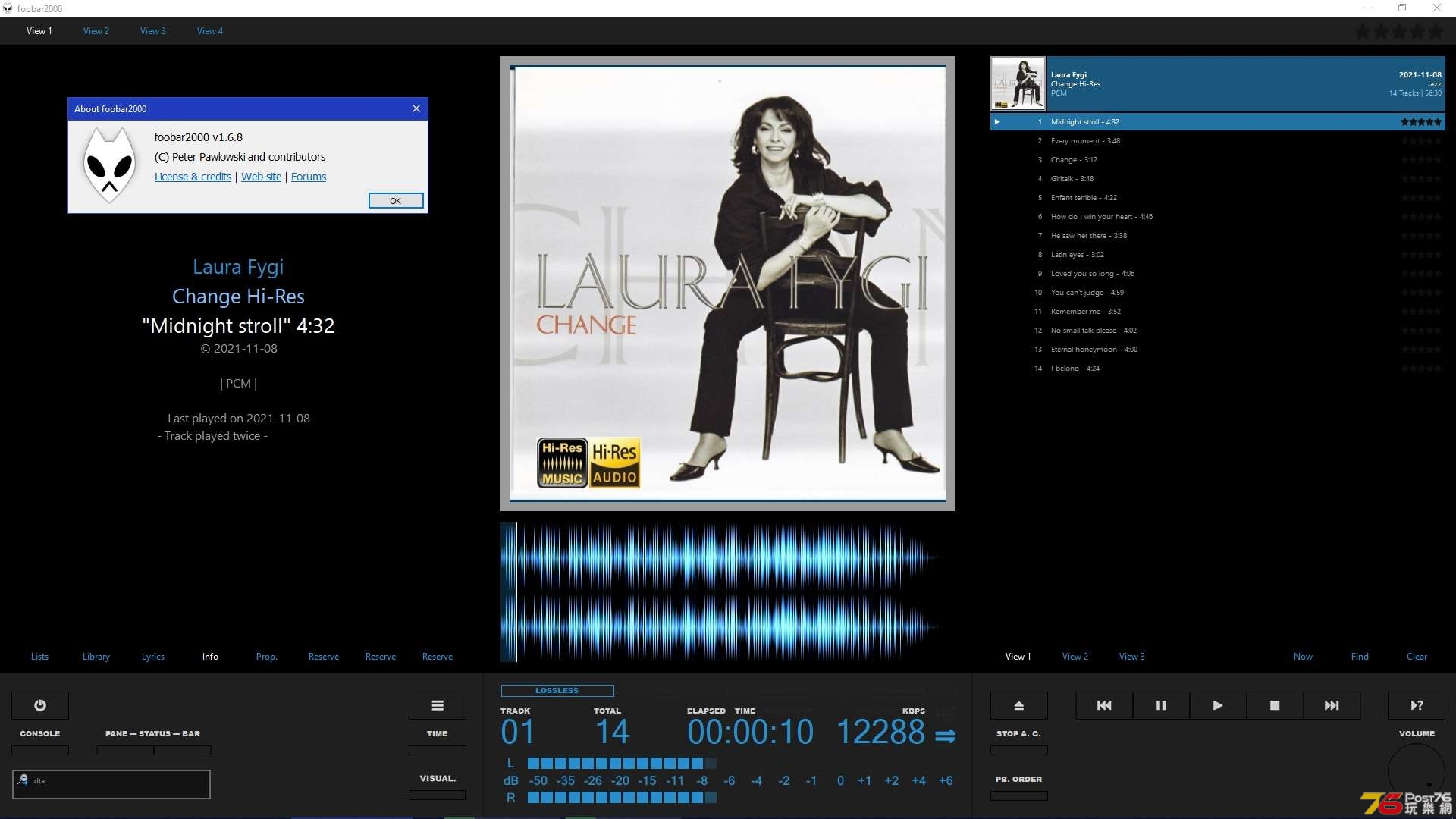Stop playback with the square button
Viewport: 1456px width, 819px height.
[1275, 705]
